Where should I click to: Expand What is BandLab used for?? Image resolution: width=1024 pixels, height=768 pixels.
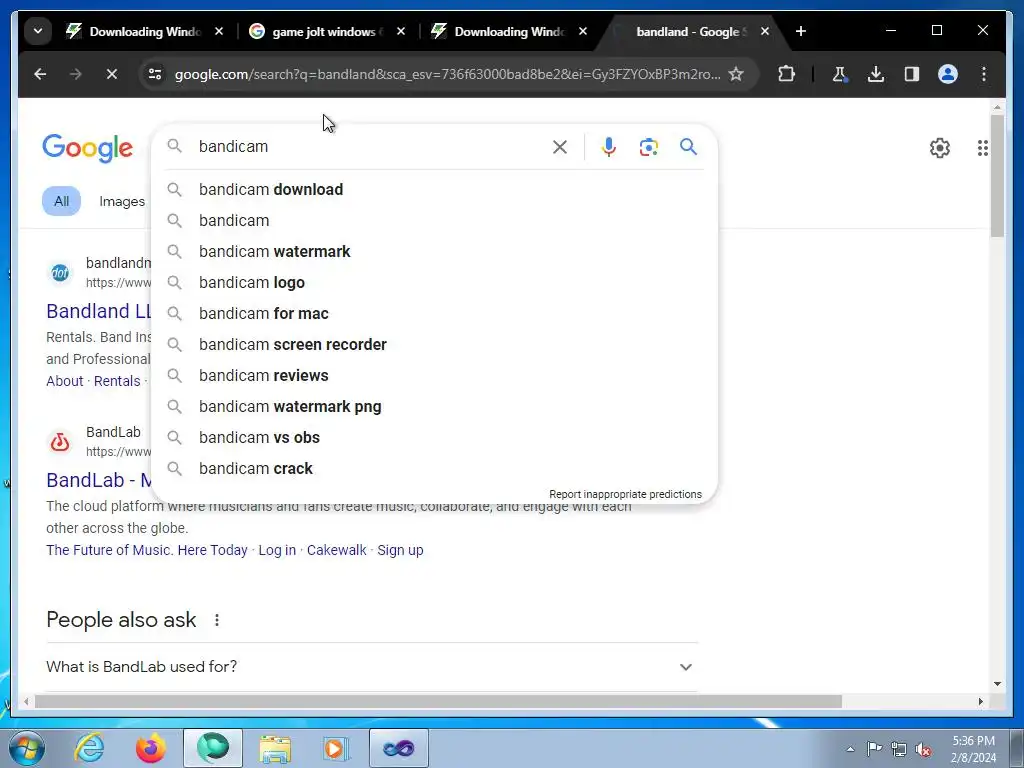click(372, 667)
